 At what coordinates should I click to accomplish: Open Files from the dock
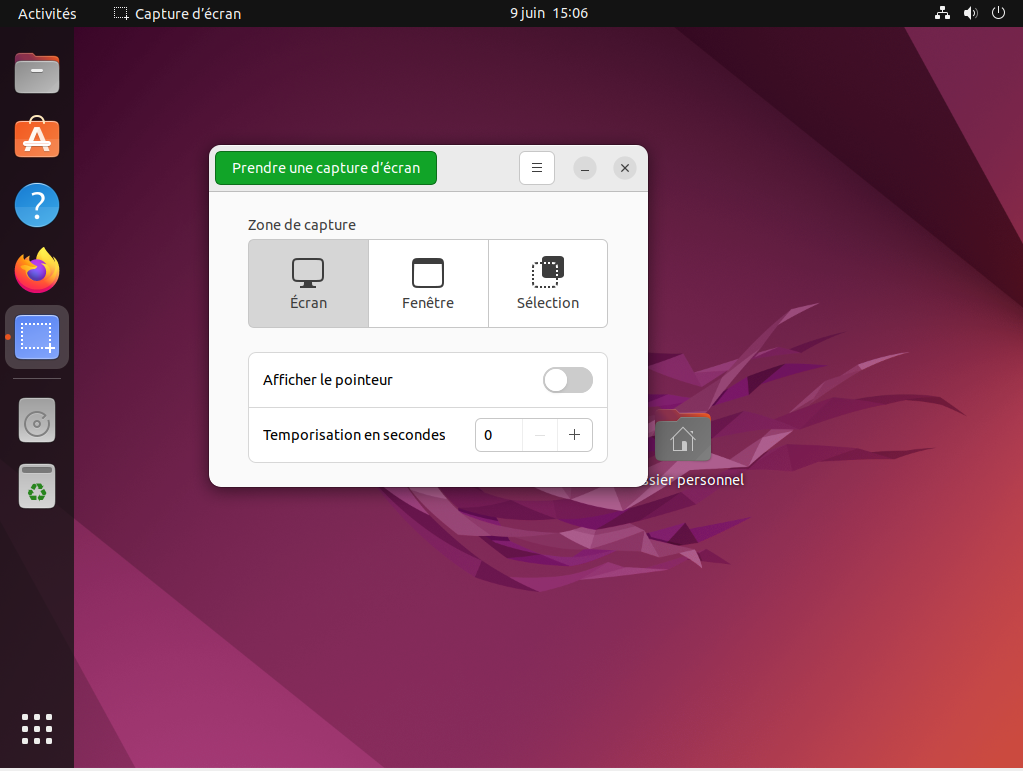pyautogui.click(x=37, y=73)
